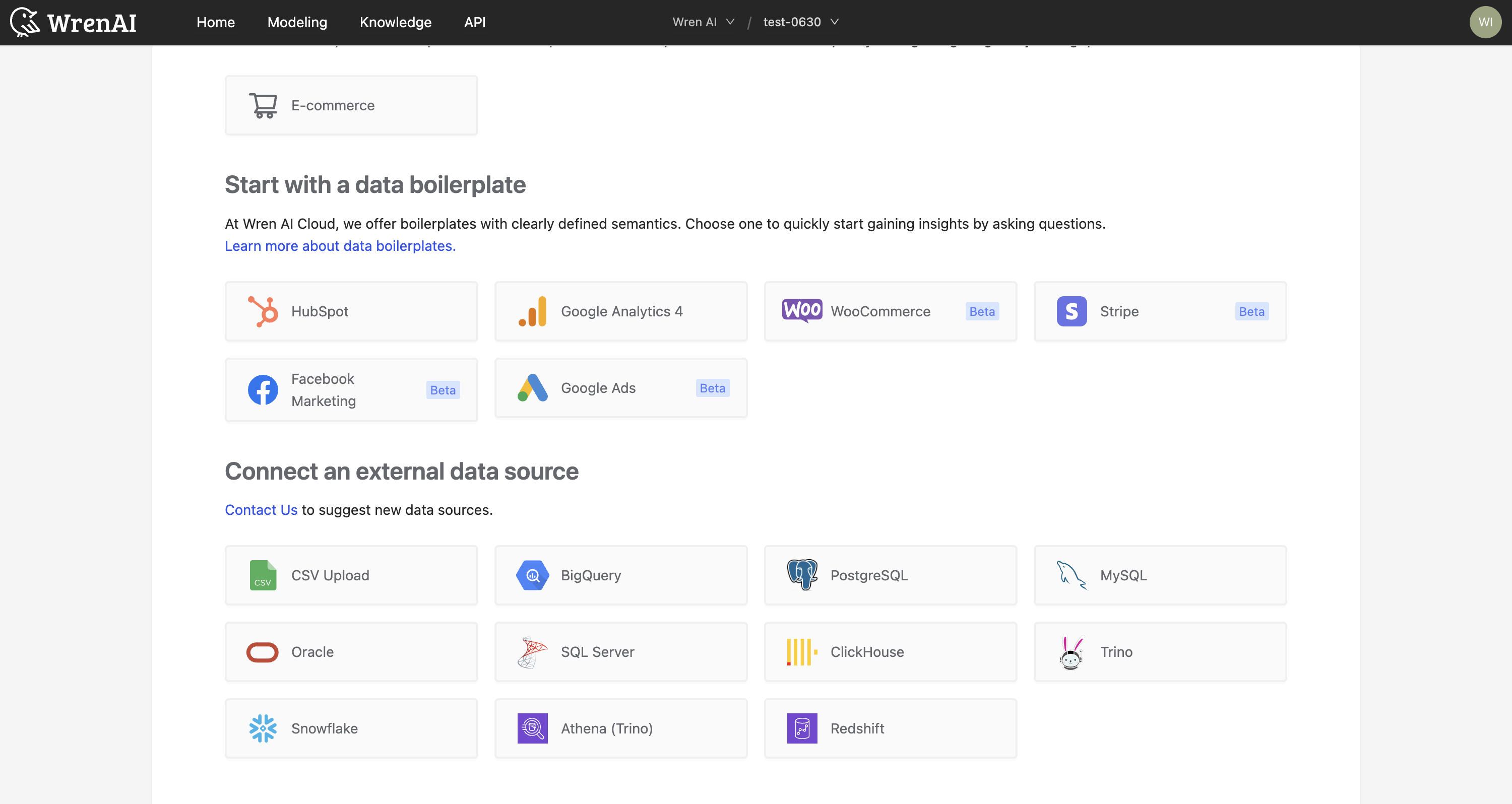Click the Beta tag on WooCommerce

click(x=982, y=312)
